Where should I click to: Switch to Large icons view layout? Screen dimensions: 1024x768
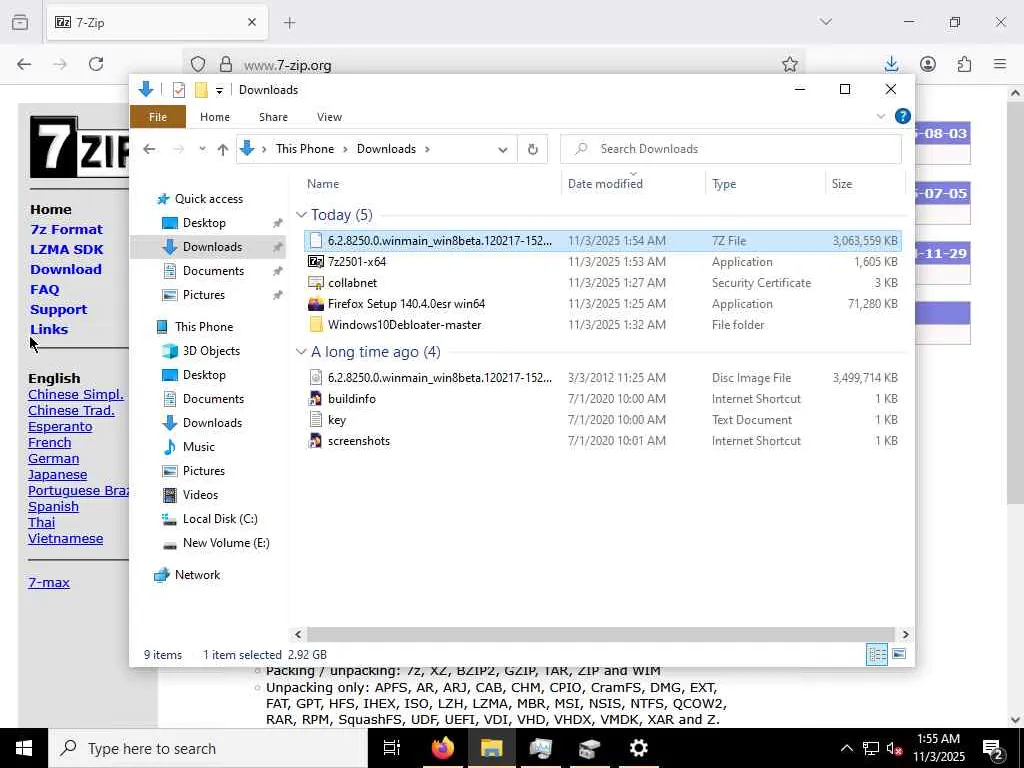point(899,654)
